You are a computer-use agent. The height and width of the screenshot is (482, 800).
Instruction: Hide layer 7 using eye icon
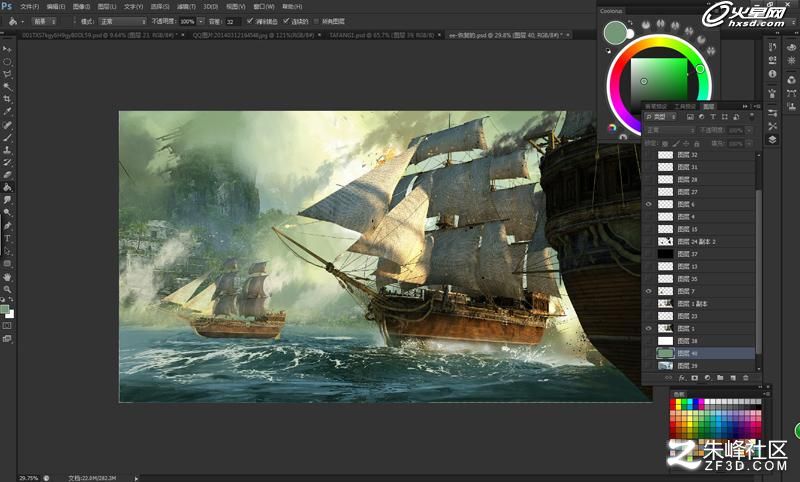click(649, 291)
